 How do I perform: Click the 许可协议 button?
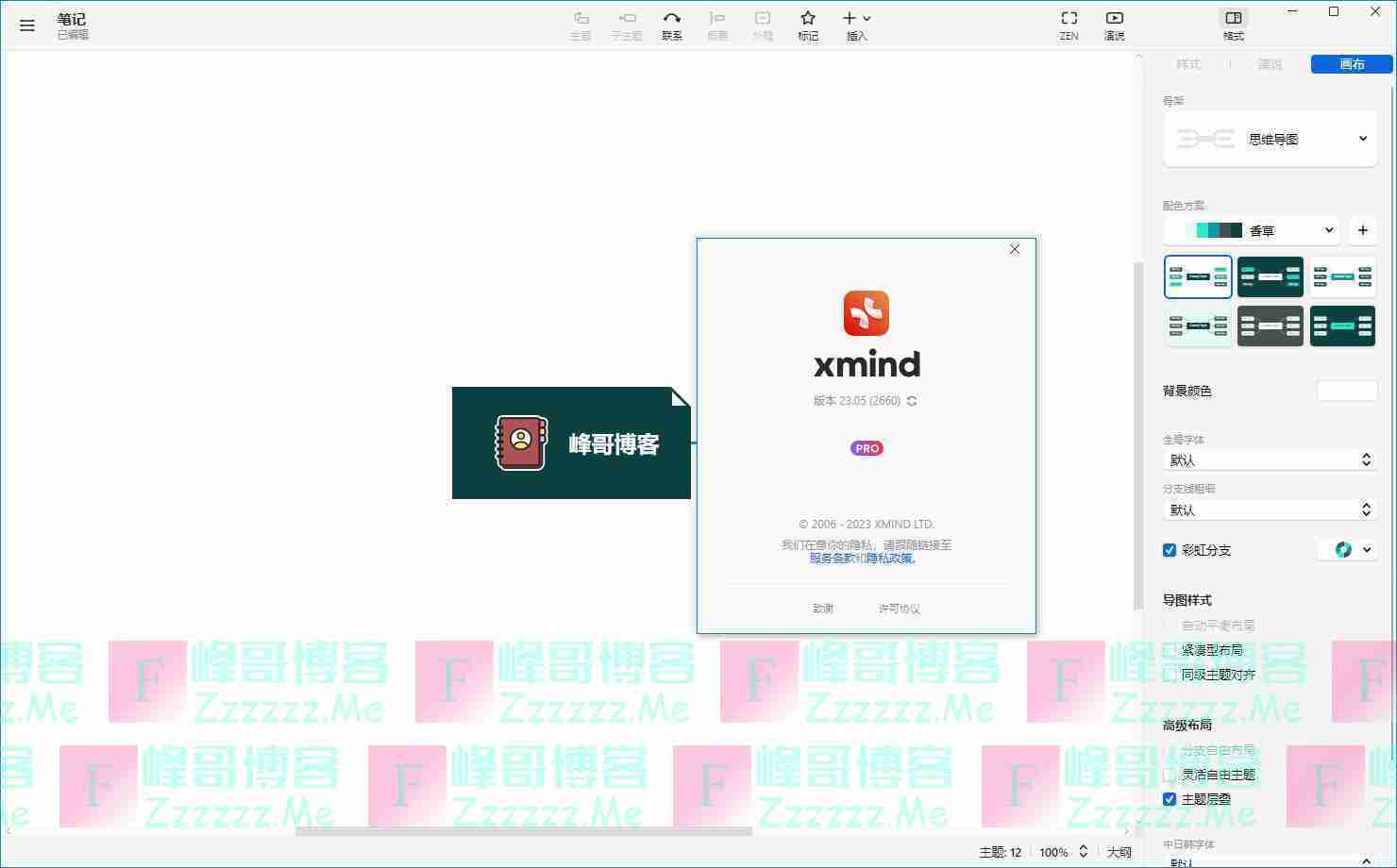click(899, 609)
